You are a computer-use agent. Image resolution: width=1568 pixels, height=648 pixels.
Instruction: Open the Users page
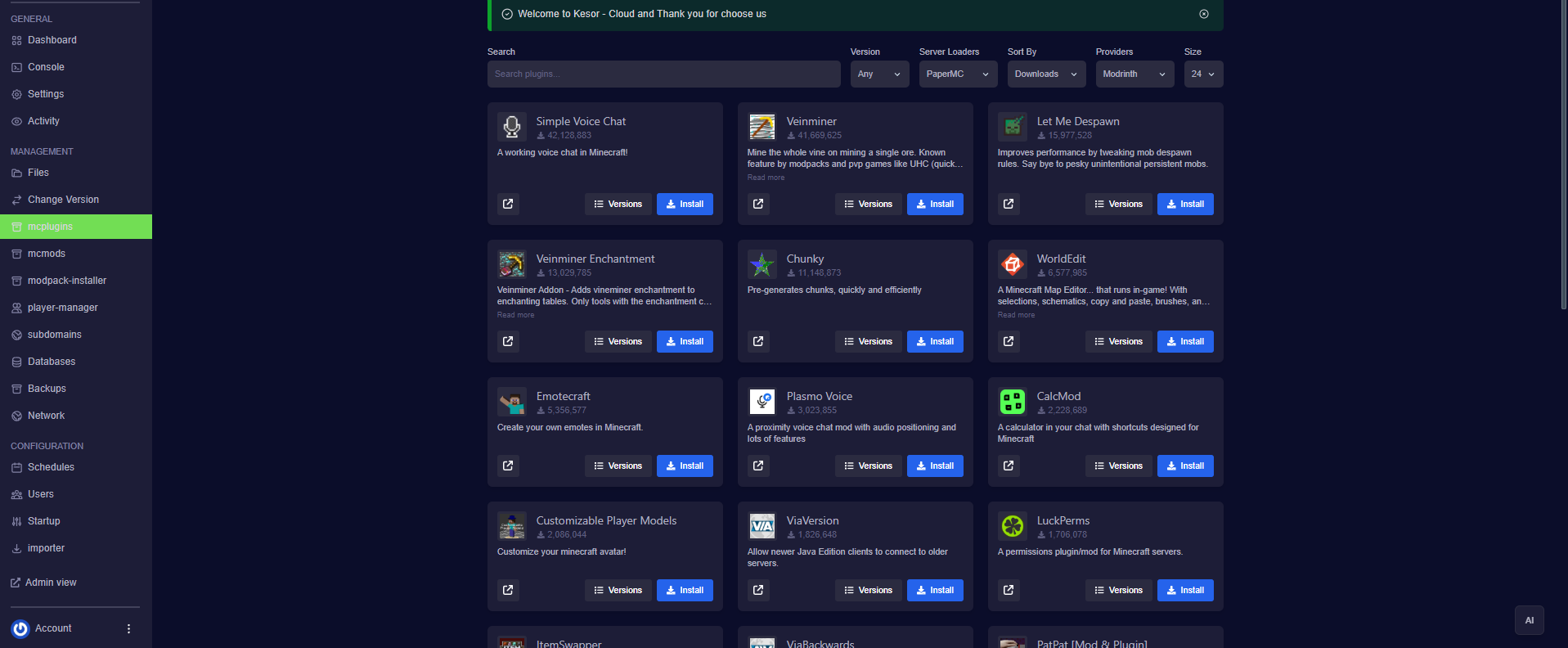coord(76,494)
